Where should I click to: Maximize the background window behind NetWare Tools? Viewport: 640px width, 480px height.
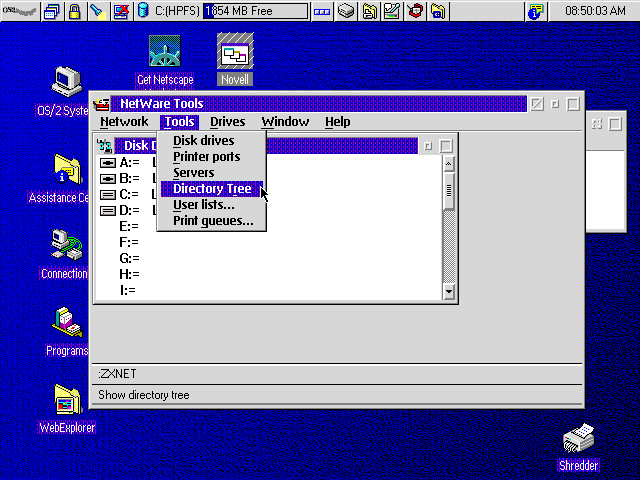pos(615,124)
